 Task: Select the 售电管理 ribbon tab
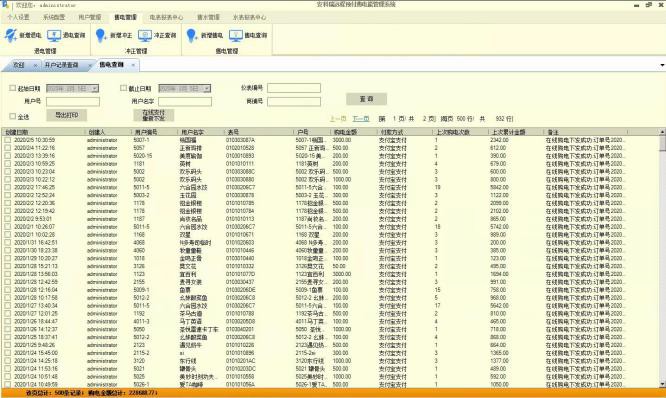pyautogui.click(x=125, y=17)
